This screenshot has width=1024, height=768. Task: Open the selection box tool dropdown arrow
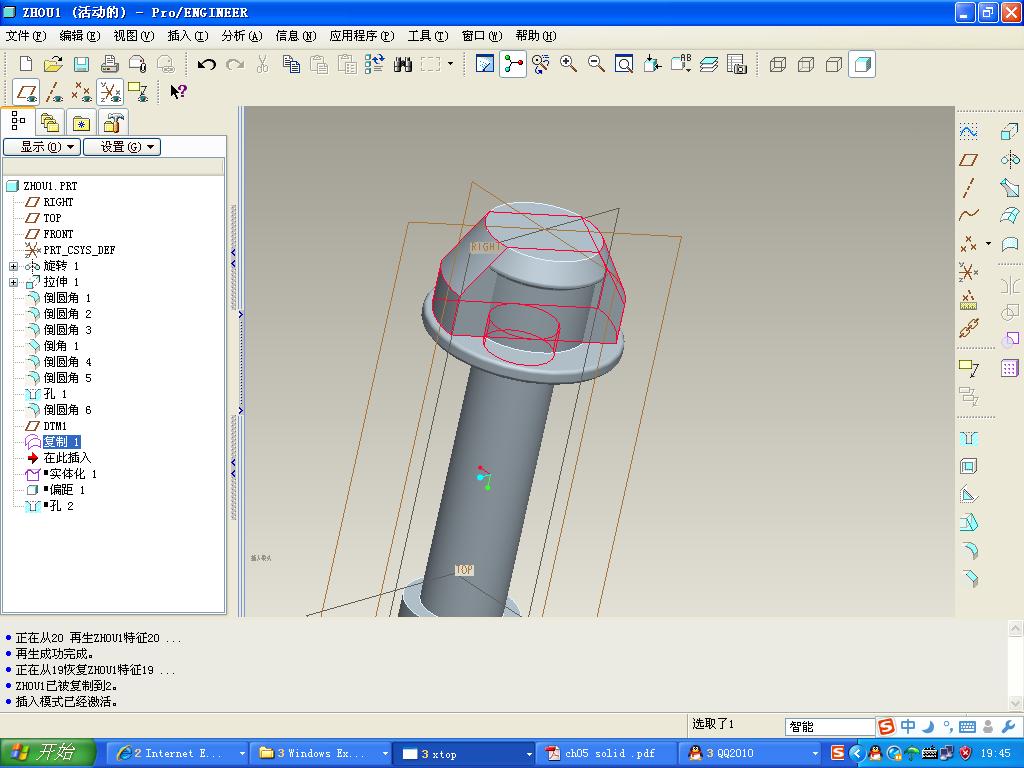click(x=450, y=64)
